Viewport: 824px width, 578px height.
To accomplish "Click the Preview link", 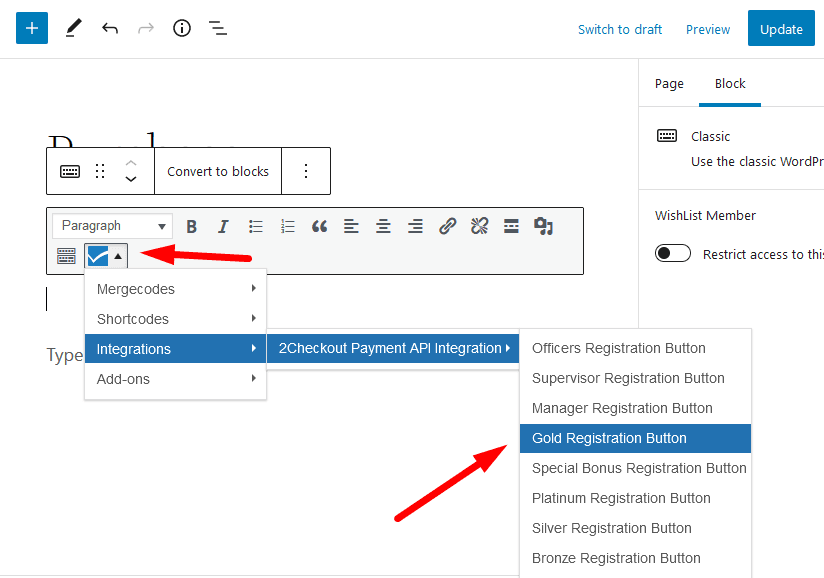I will click(x=708, y=29).
